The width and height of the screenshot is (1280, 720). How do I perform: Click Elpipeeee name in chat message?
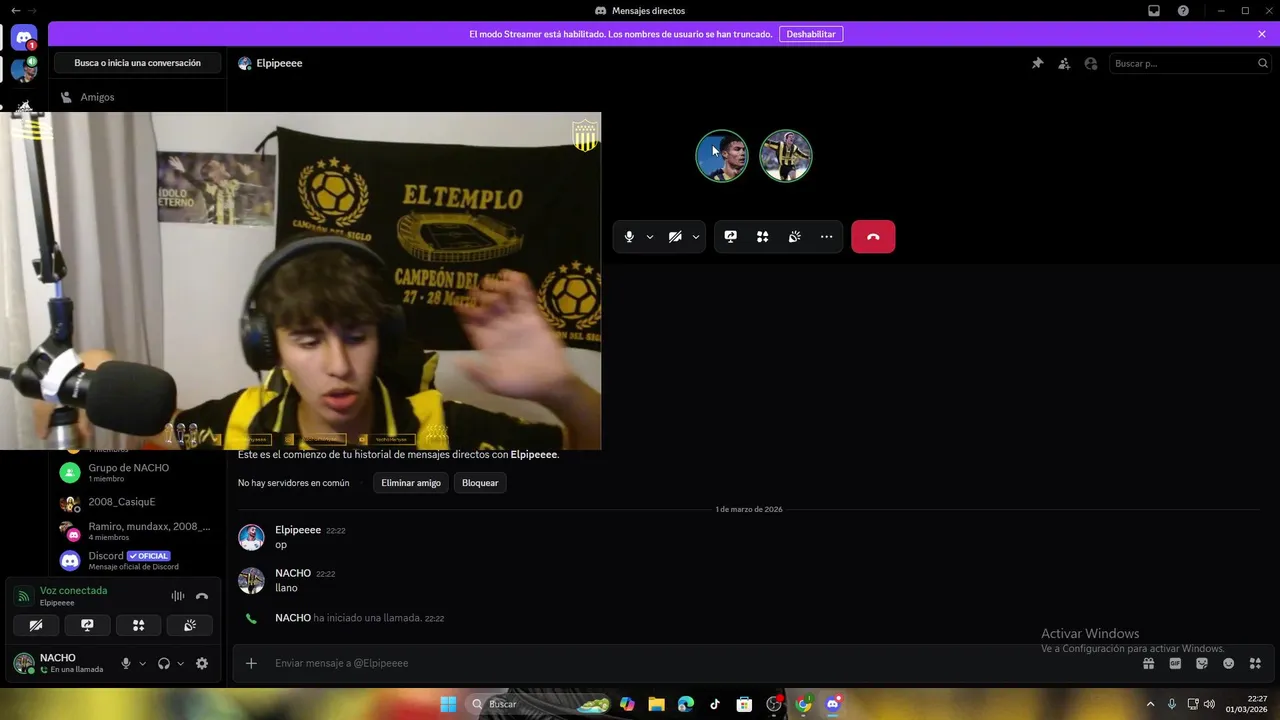pos(298,530)
